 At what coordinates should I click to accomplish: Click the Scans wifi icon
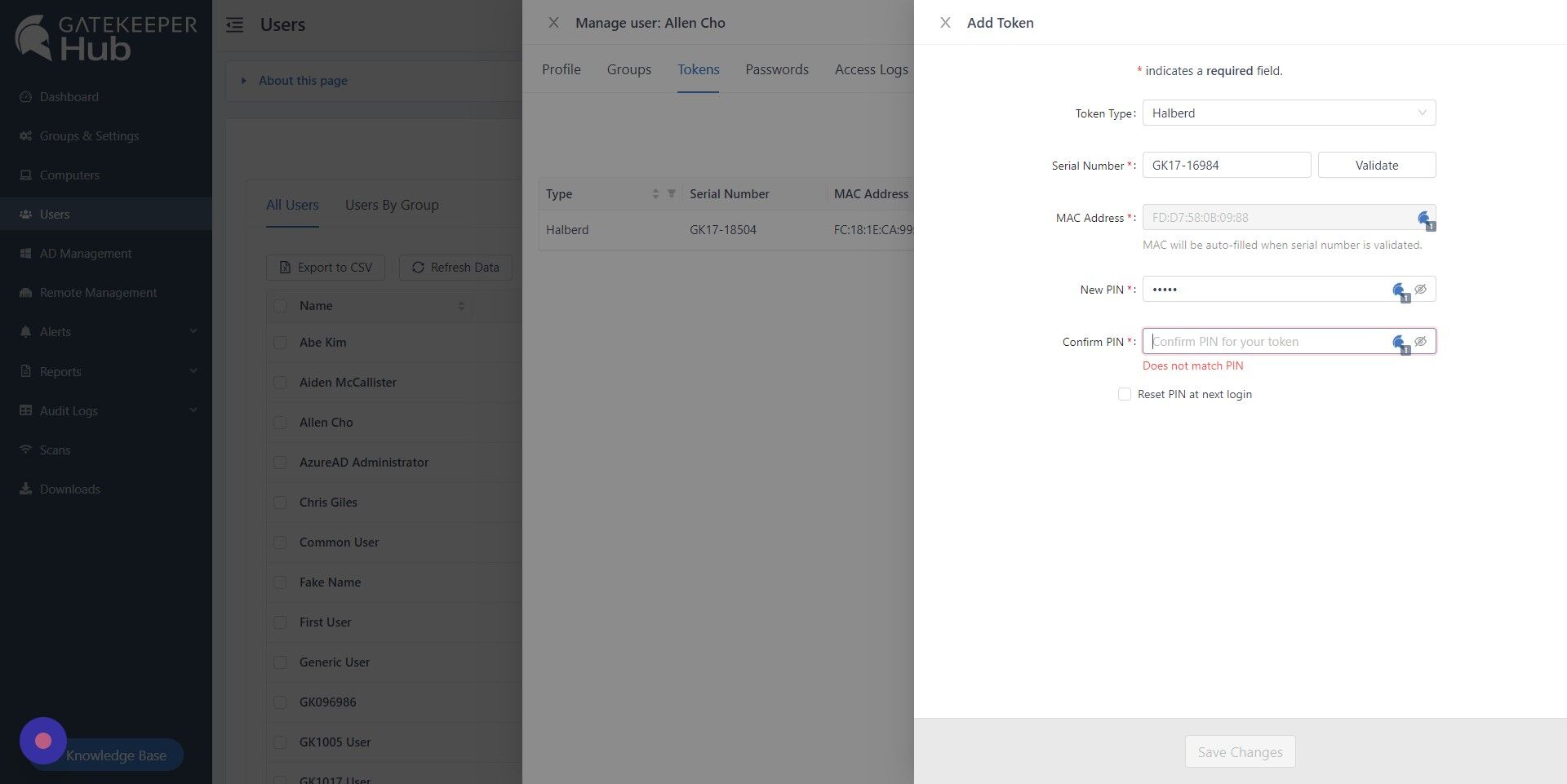pyautogui.click(x=25, y=450)
